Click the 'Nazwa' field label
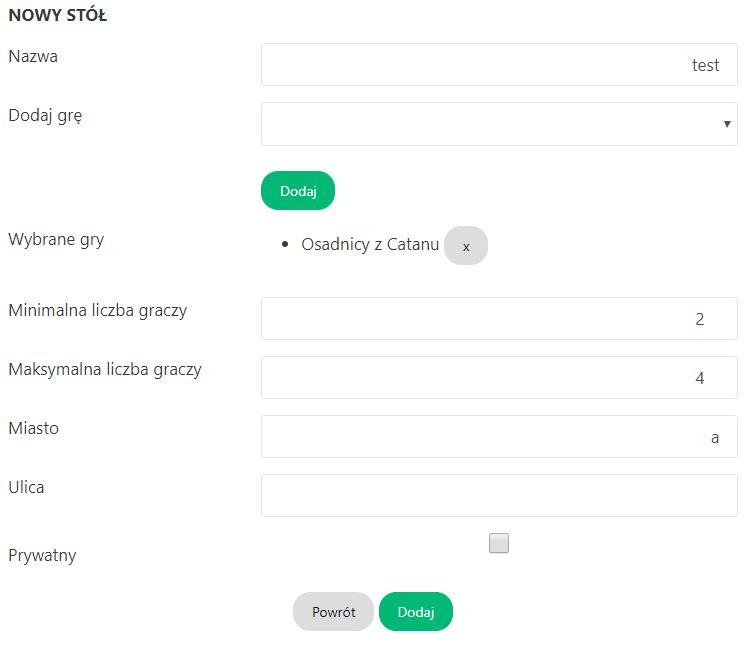This screenshot has height=650, width=756. (x=33, y=57)
